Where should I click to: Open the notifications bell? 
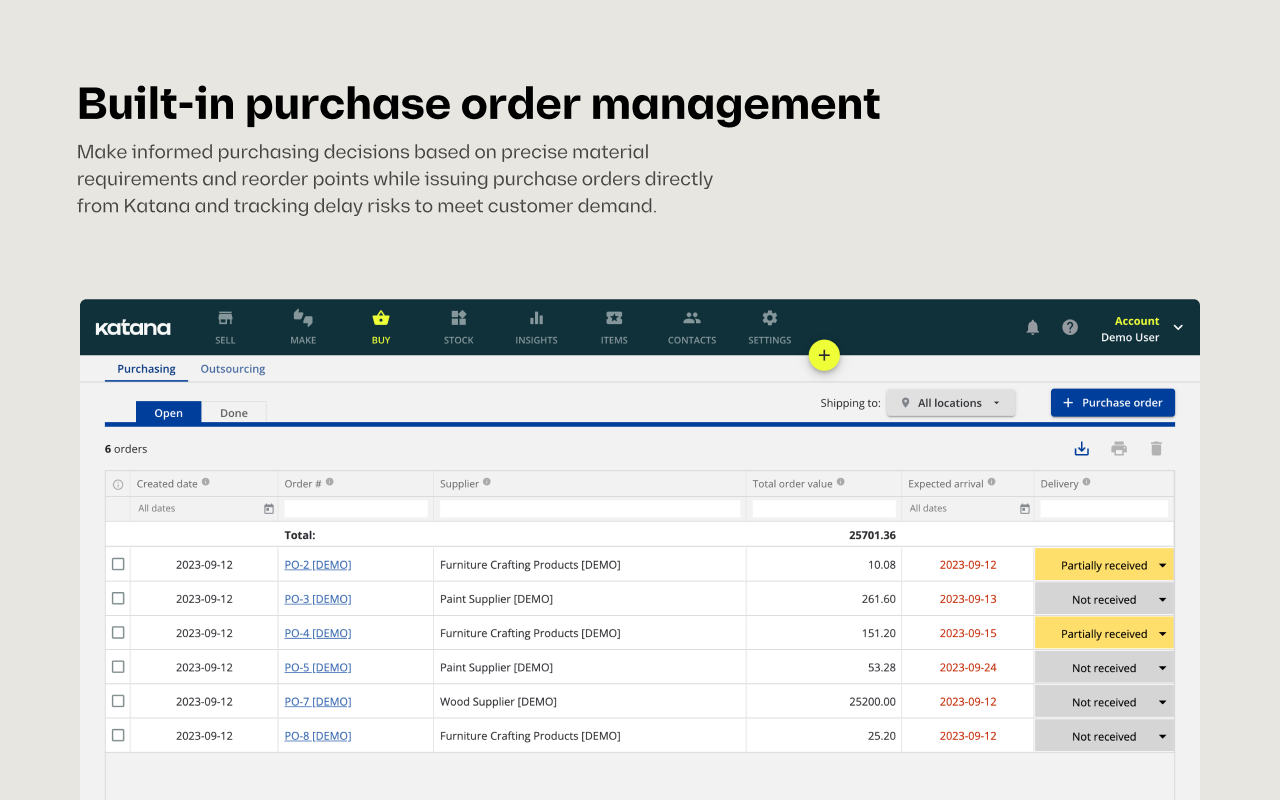pyautogui.click(x=1033, y=327)
